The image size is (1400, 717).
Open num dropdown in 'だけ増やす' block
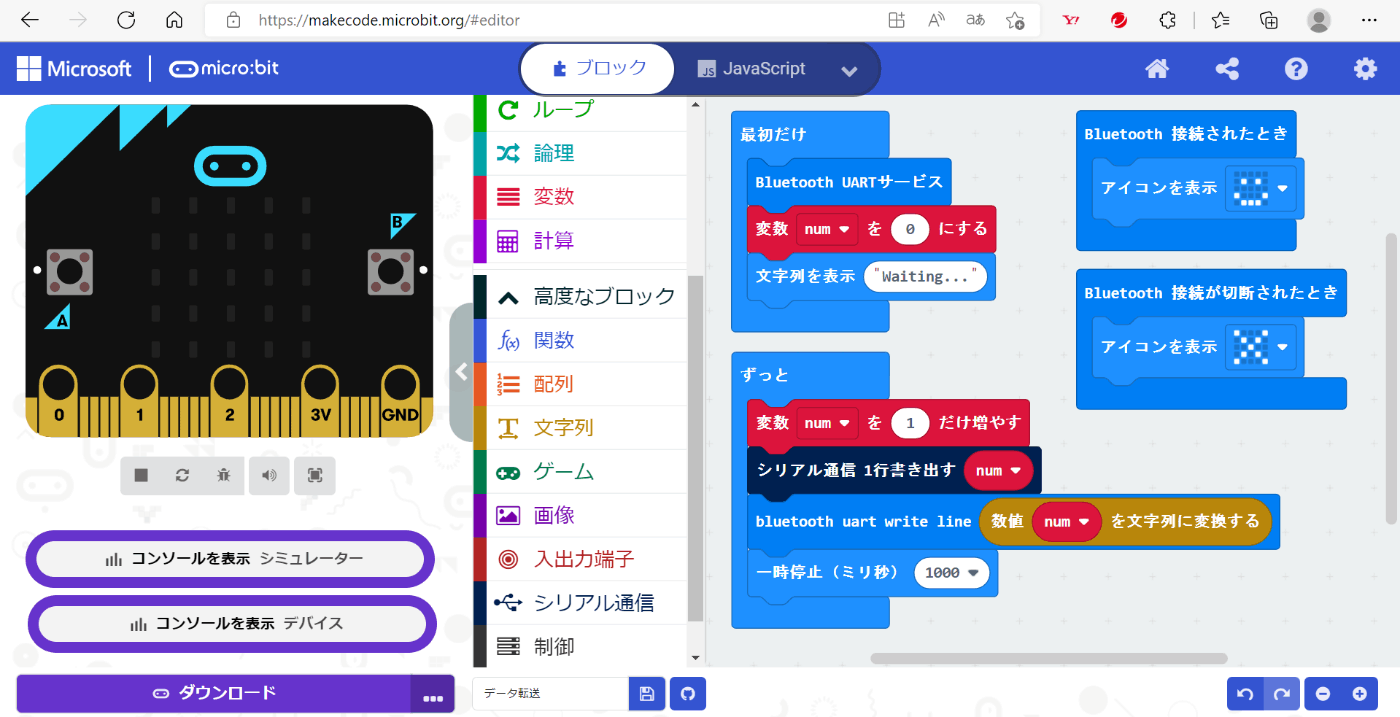[x=827, y=423]
